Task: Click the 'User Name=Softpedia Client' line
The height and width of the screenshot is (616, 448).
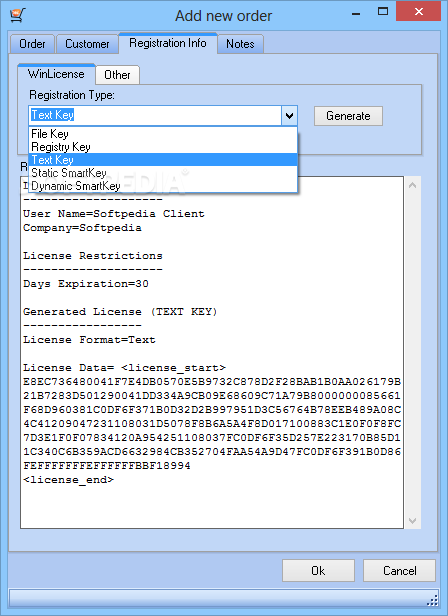Action: [x=114, y=214]
